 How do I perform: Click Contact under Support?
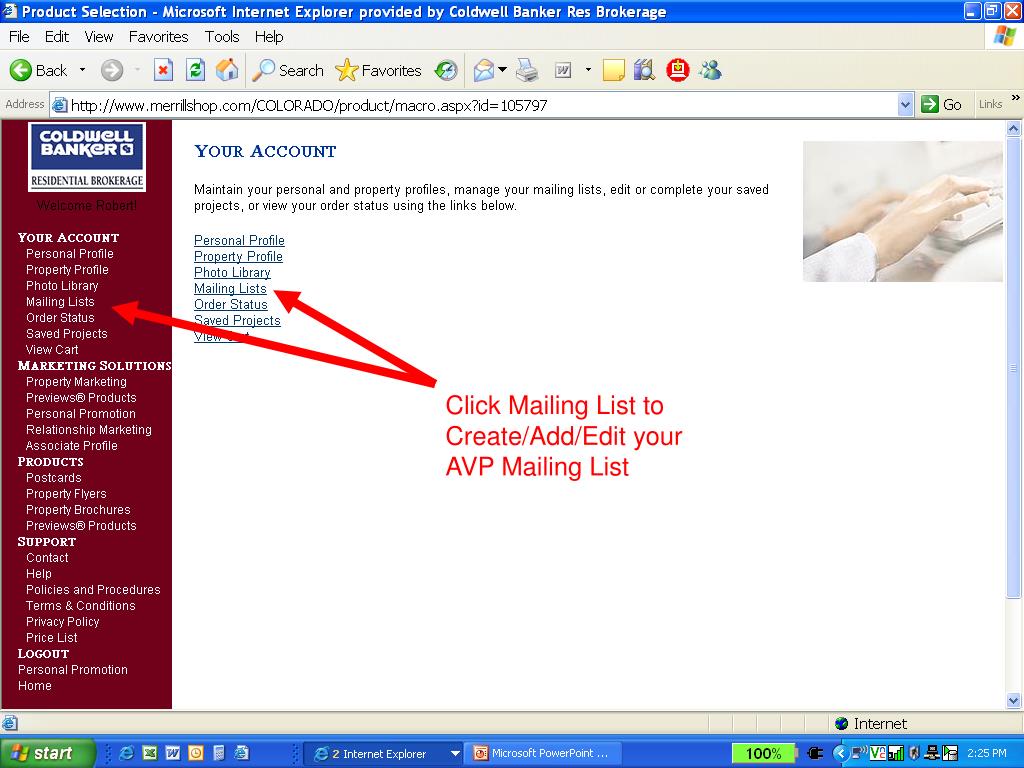click(x=47, y=558)
